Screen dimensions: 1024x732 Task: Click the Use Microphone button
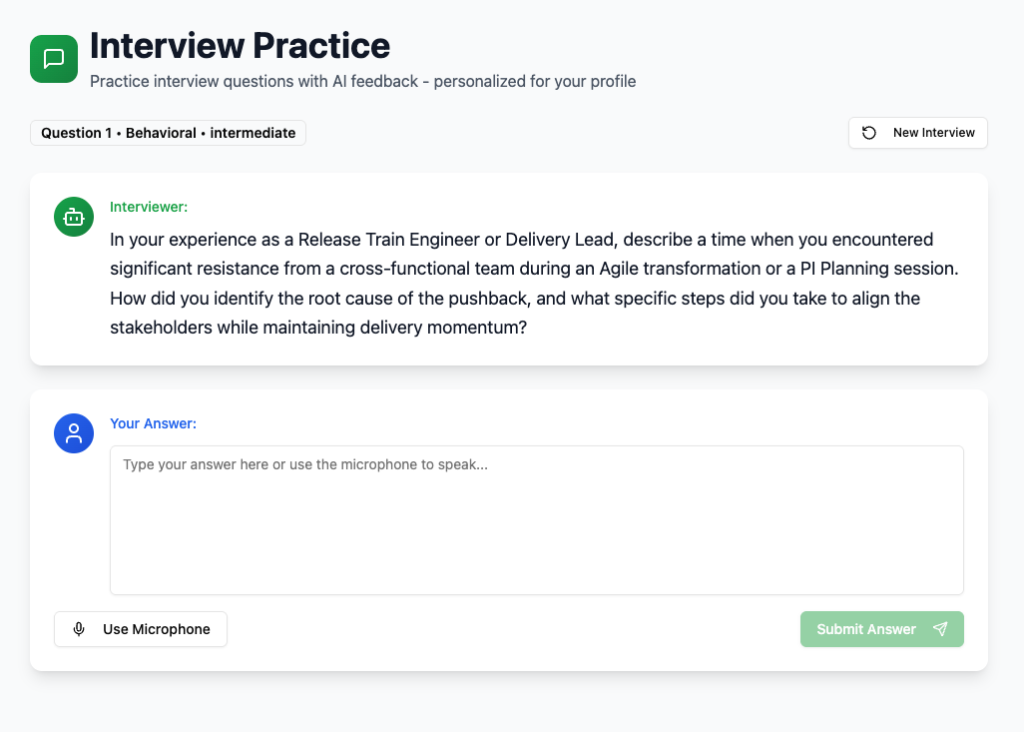point(140,629)
